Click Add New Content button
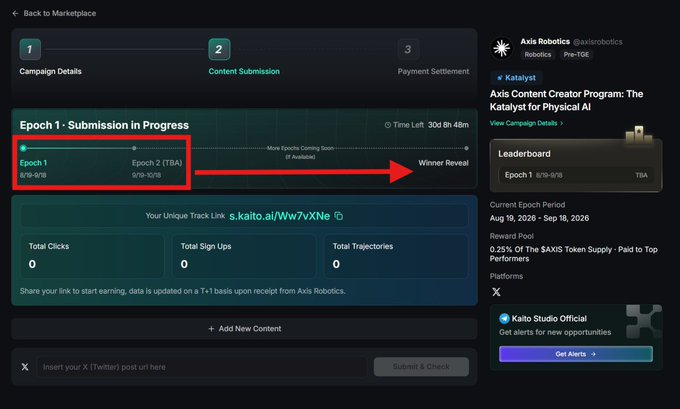This screenshot has height=409, width=680. (245, 329)
